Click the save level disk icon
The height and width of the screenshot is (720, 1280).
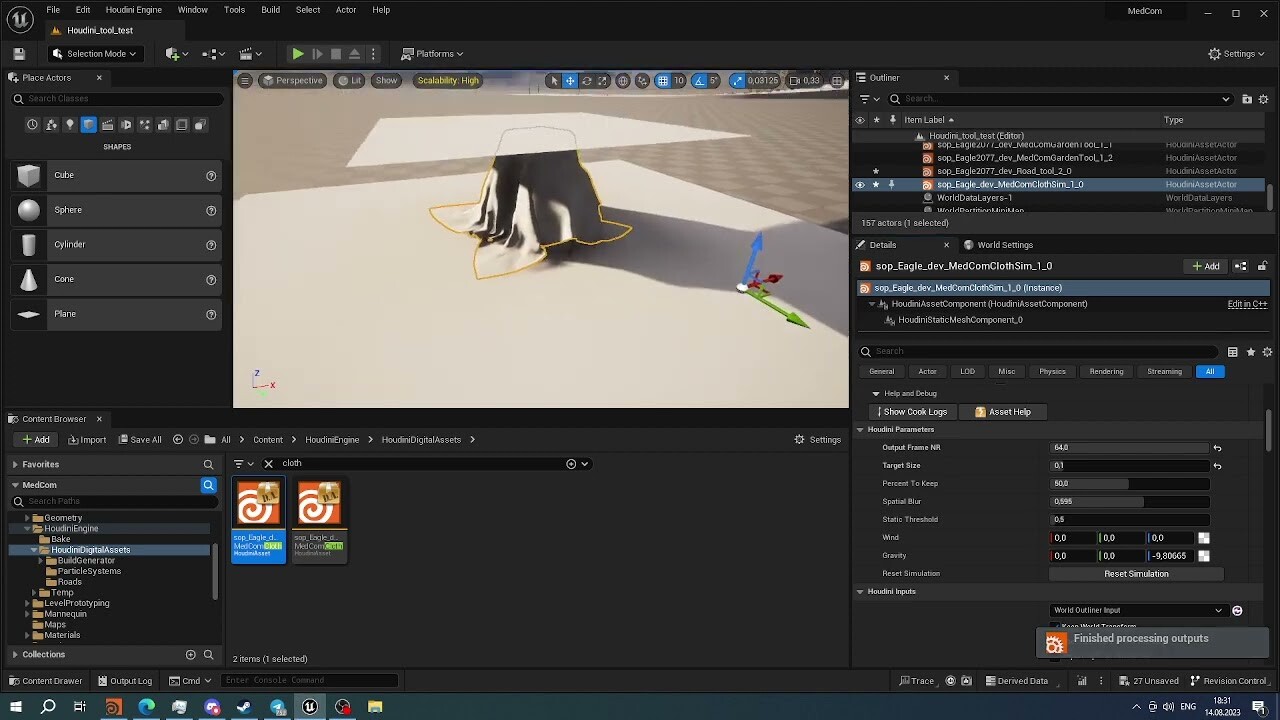[x=19, y=54]
